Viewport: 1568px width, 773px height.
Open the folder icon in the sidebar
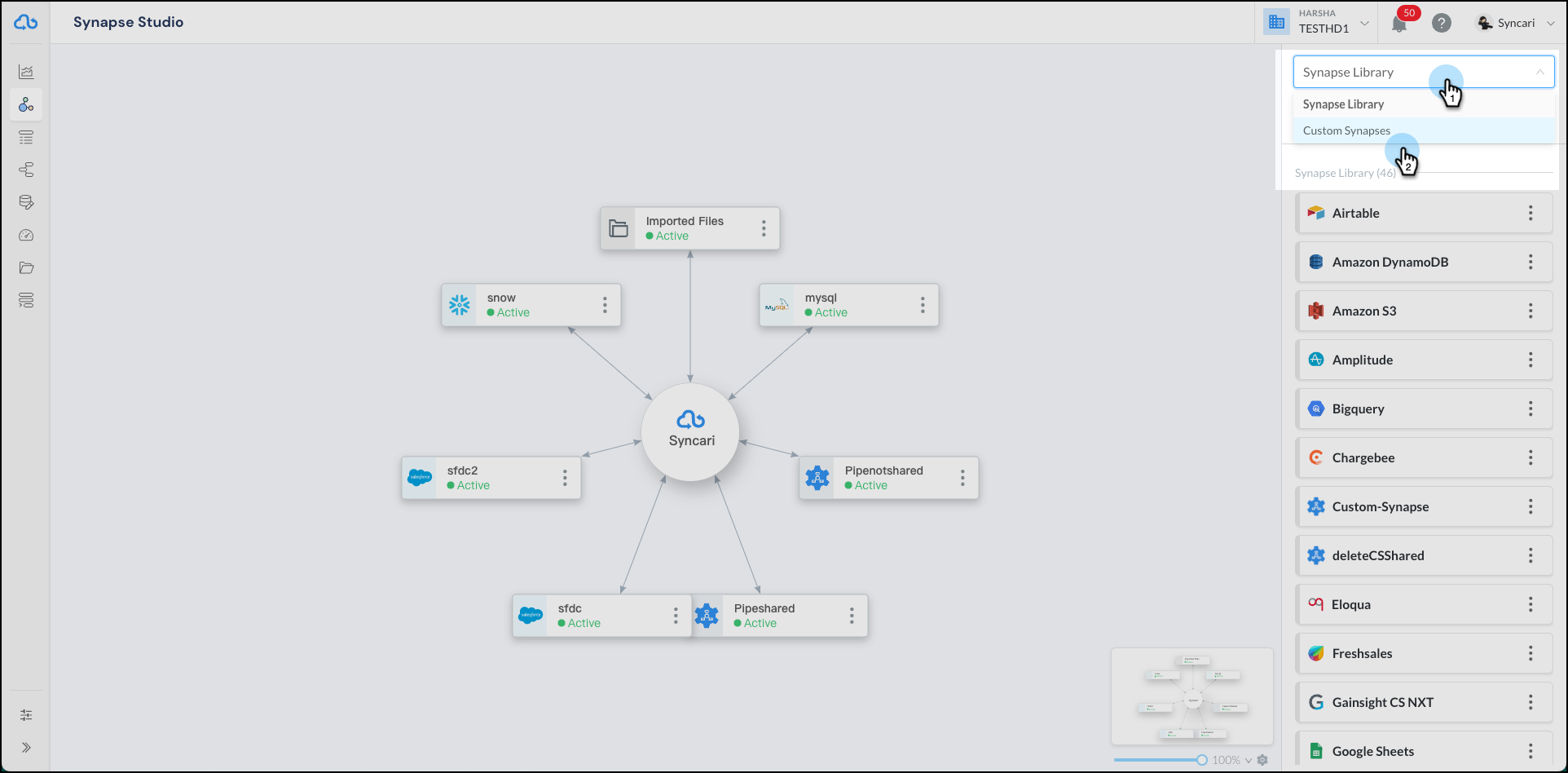[26, 267]
